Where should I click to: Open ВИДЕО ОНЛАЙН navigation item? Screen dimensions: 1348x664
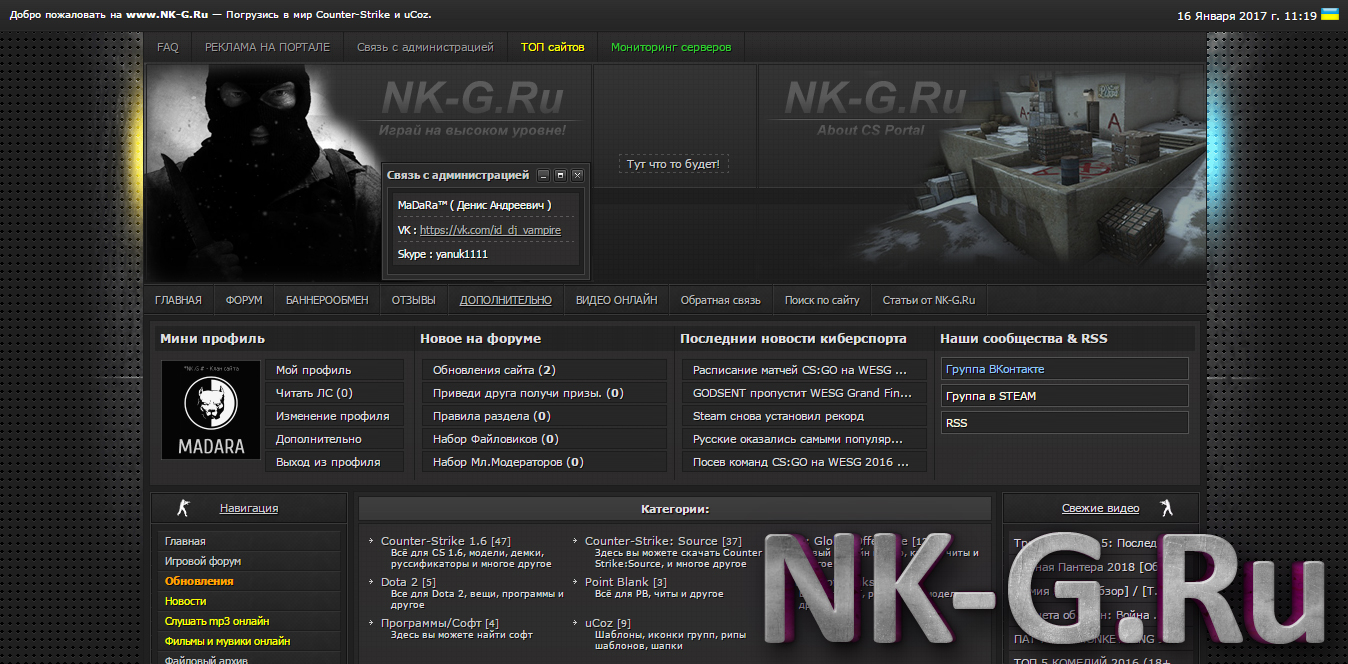pos(617,300)
